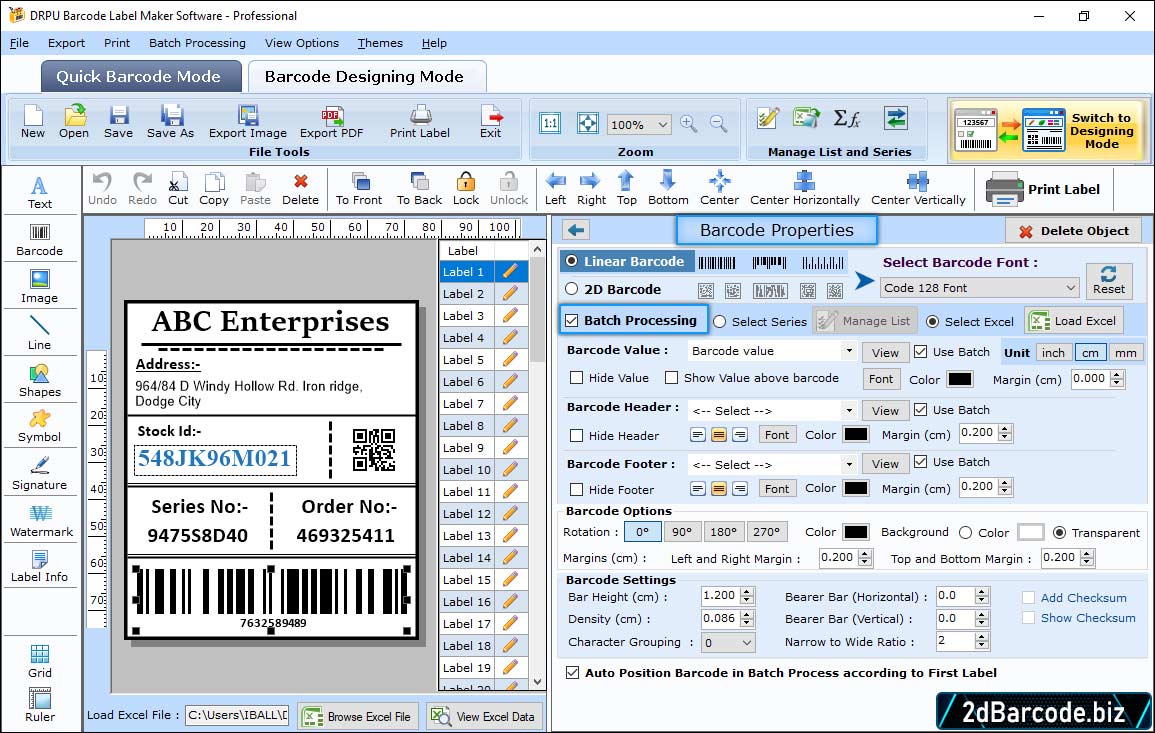
Task: Expand the Barcode Value dropdown
Action: click(x=849, y=351)
